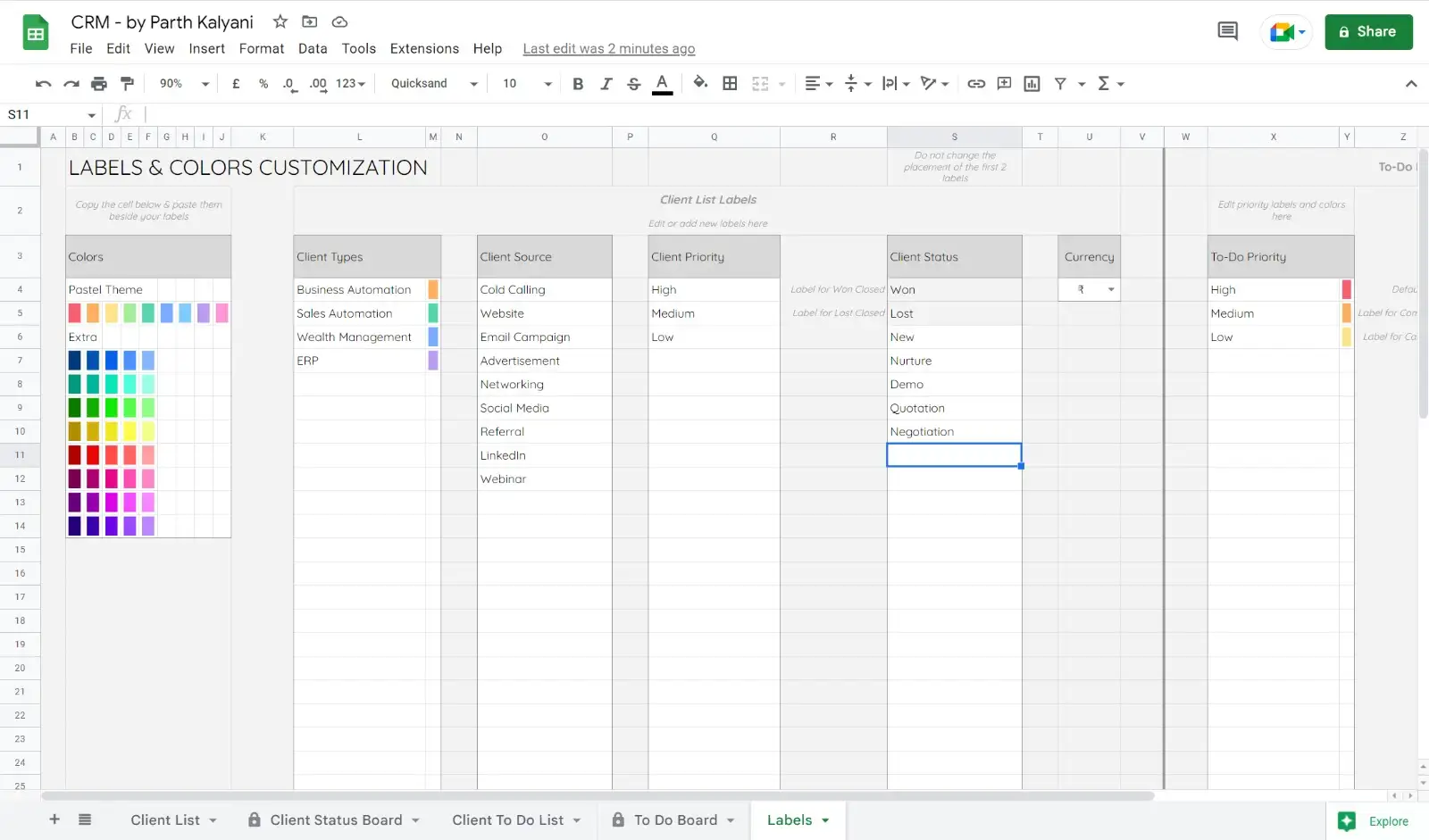Open the Format menu
The width and height of the screenshot is (1429, 840).
point(262,48)
